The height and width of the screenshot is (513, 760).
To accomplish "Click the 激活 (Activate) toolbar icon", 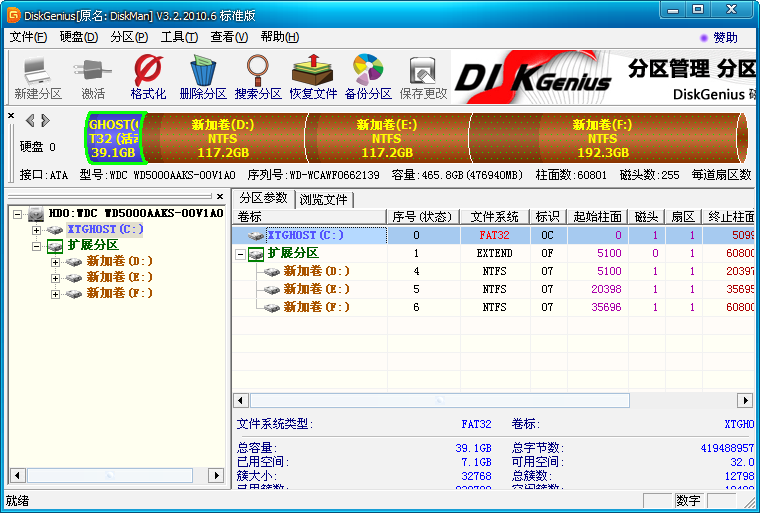I will [93, 77].
